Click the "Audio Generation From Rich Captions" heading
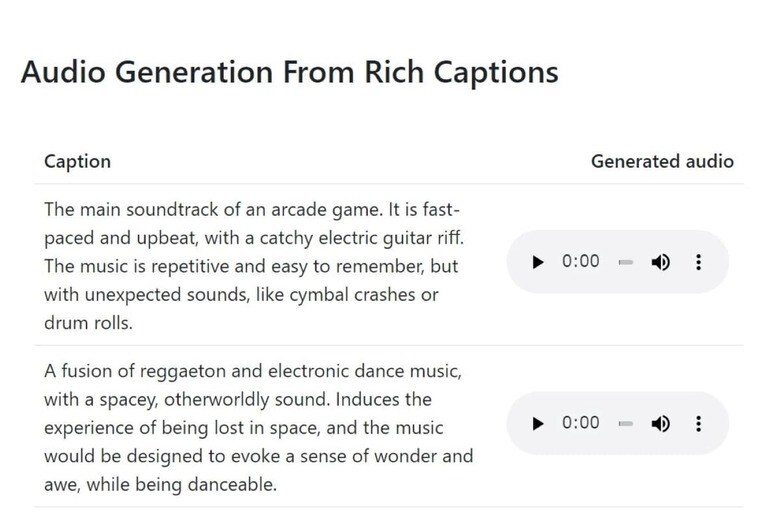Image resolution: width=780 pixels, height=520 pixels. 289,73
